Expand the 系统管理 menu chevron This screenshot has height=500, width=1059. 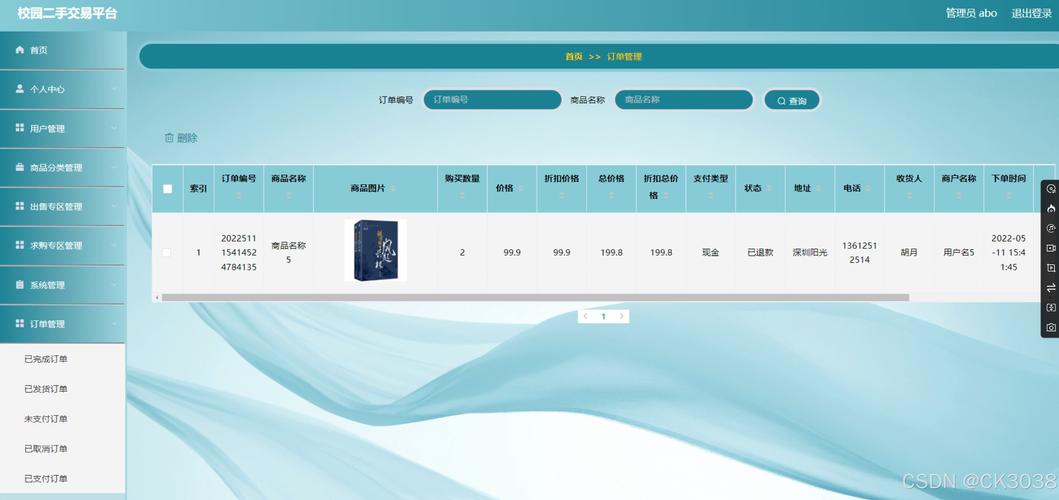coord(114,284)
